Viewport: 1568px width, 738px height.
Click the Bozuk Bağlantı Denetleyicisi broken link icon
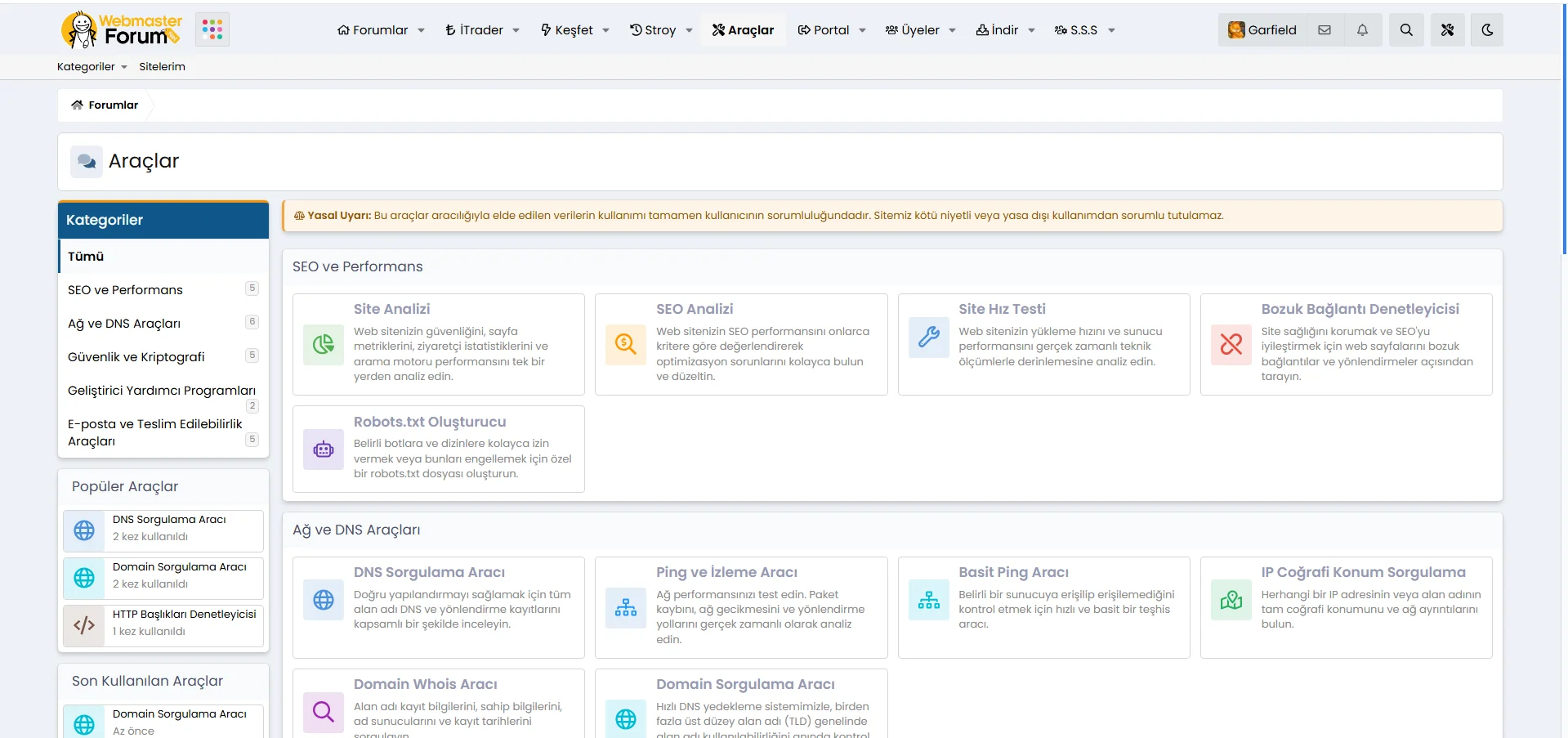1231,344
